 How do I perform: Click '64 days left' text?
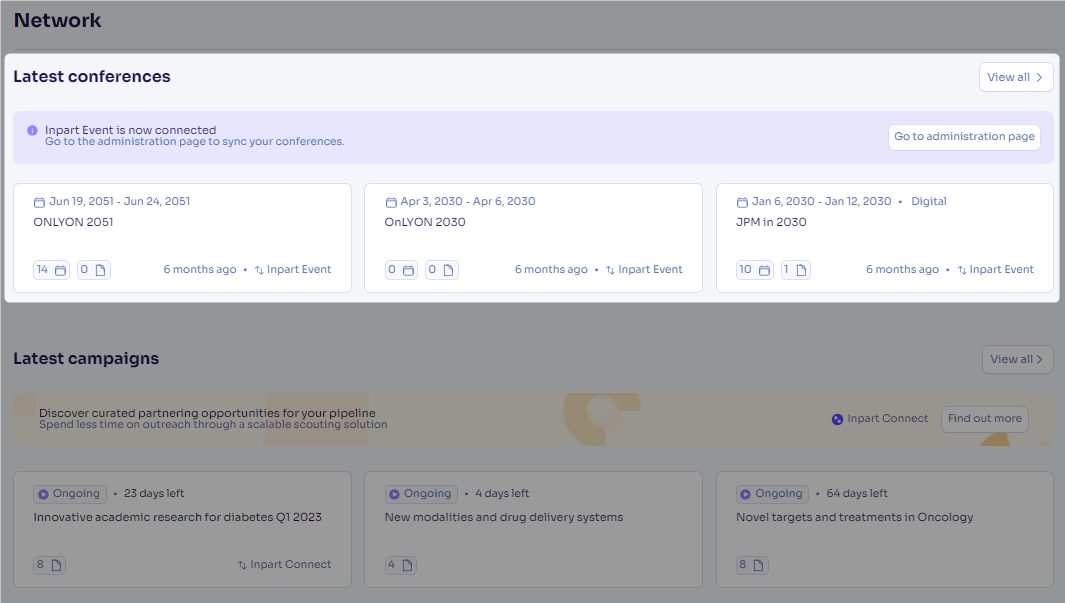pos(857,494)
